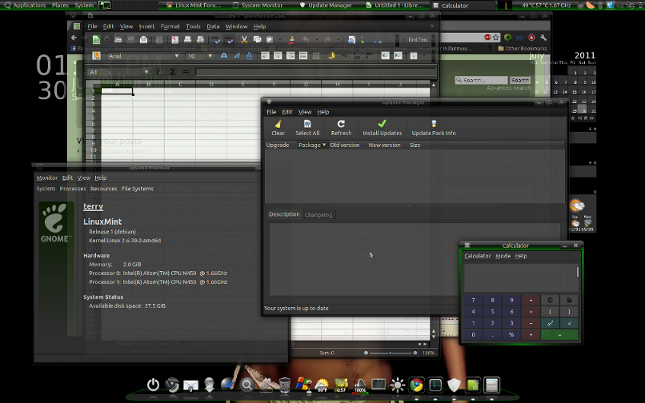Open the View menu in Update Manager
The image size is (645, 403).
click(305, 112)
